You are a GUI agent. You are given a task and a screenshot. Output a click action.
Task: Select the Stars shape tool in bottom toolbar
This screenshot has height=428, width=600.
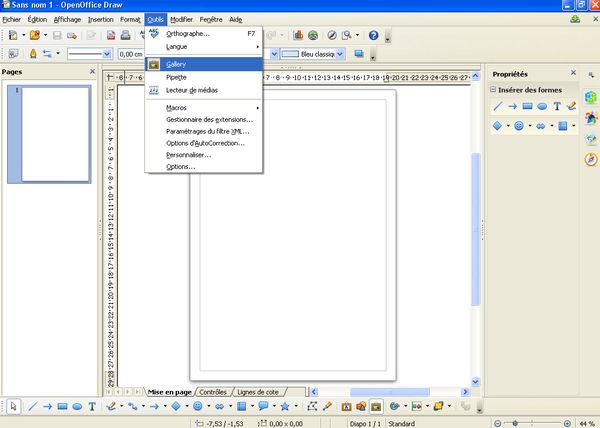[x=285, y=406]
